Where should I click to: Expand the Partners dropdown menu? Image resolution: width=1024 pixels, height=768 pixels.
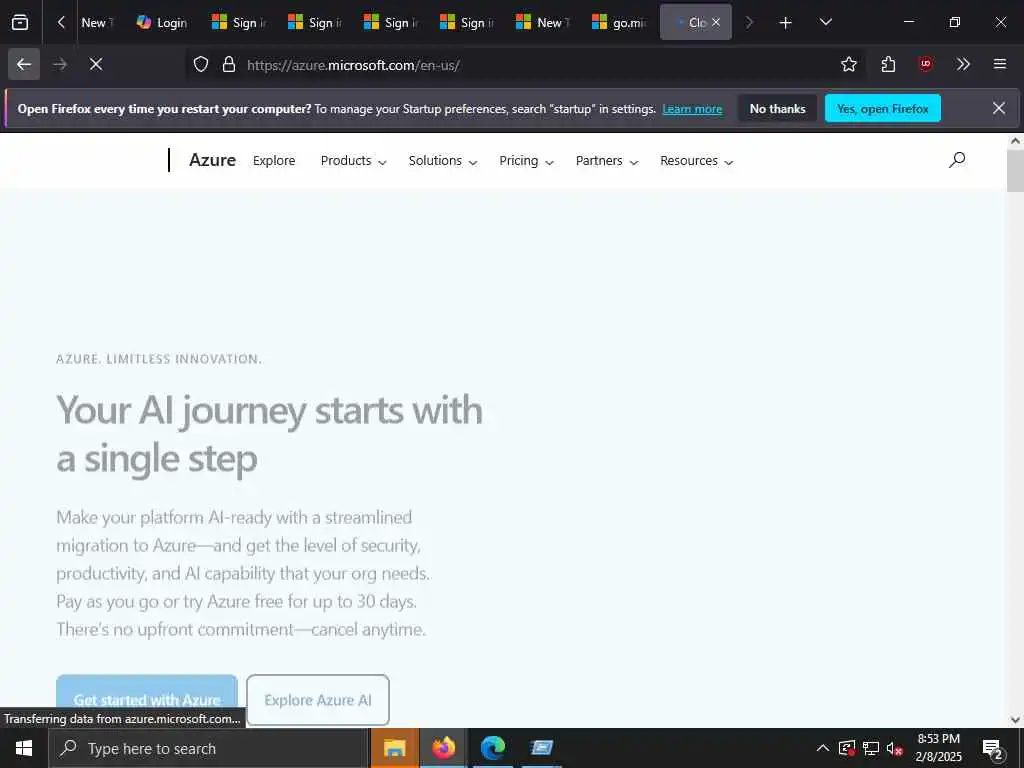[607, 161]
